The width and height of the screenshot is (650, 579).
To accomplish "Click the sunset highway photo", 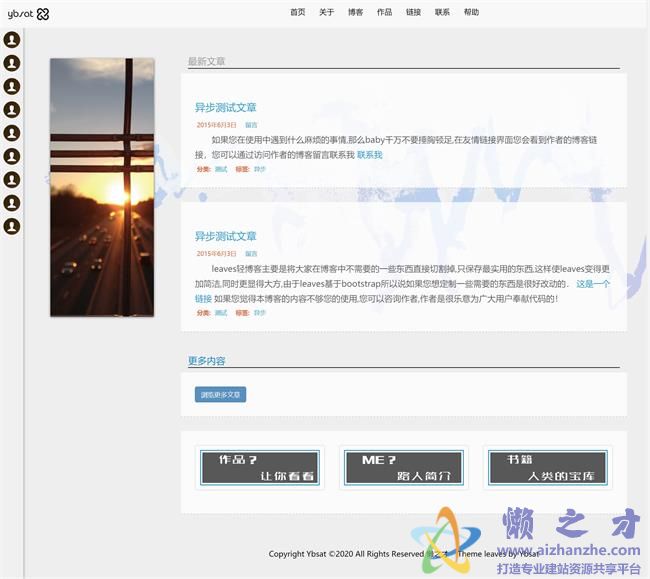I will [102, 187].
